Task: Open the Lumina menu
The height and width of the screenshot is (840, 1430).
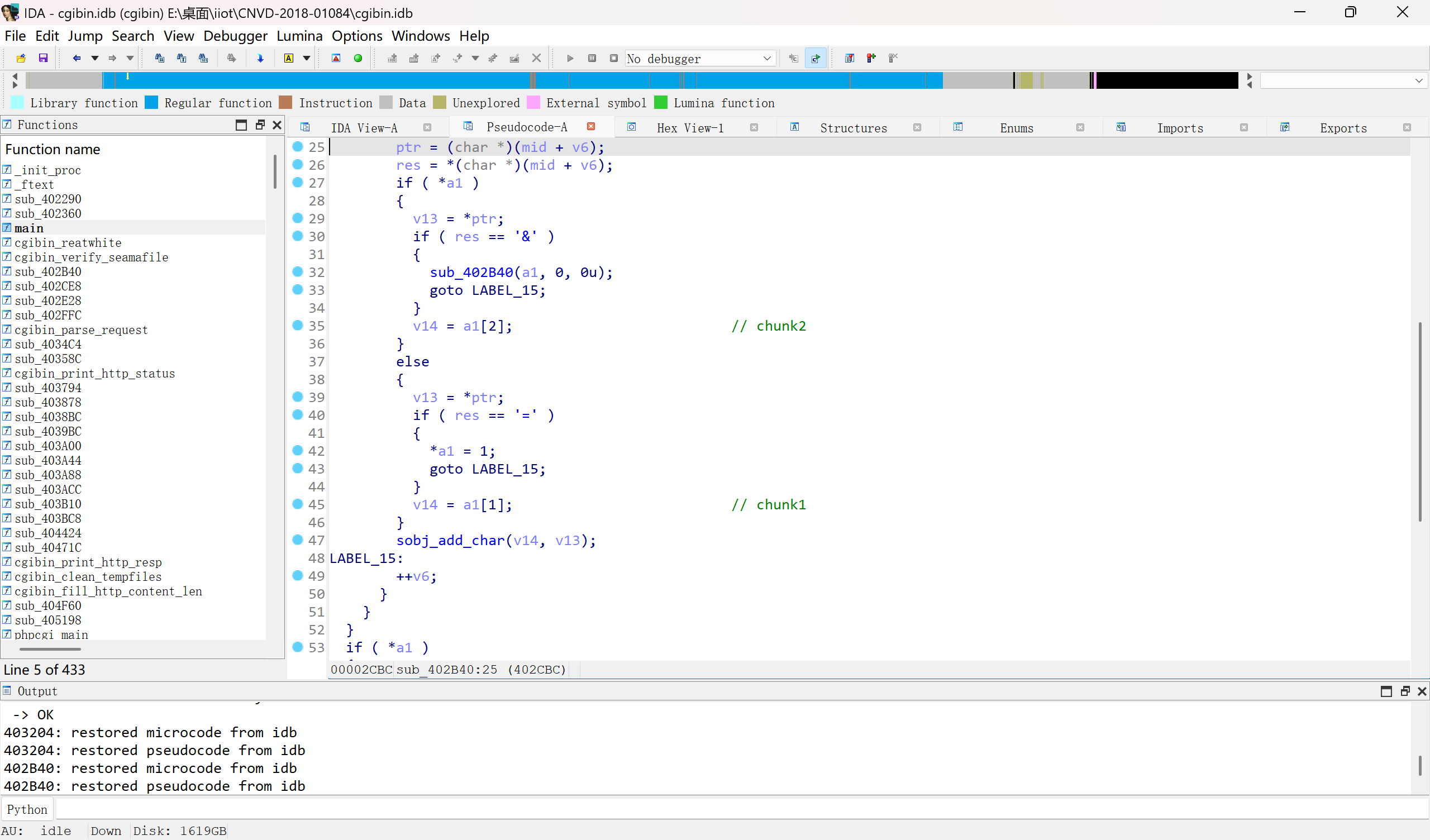Action: point(299,36)
